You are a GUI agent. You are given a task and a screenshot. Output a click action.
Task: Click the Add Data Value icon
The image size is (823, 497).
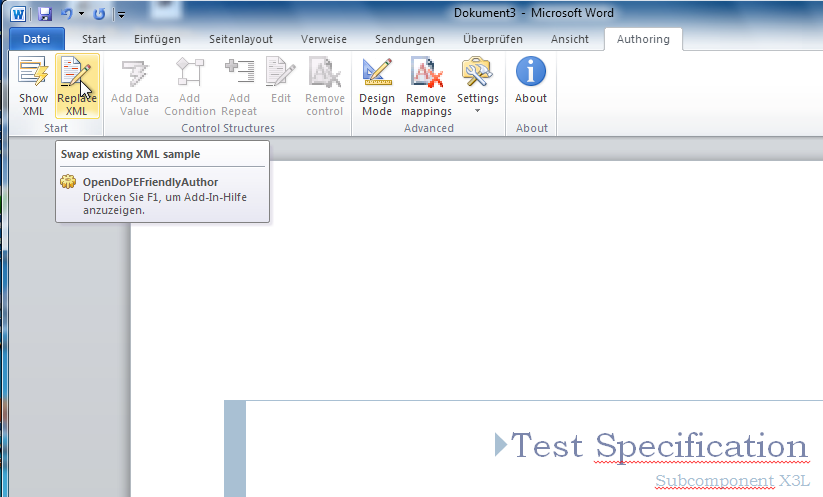(x=134, y=73)
